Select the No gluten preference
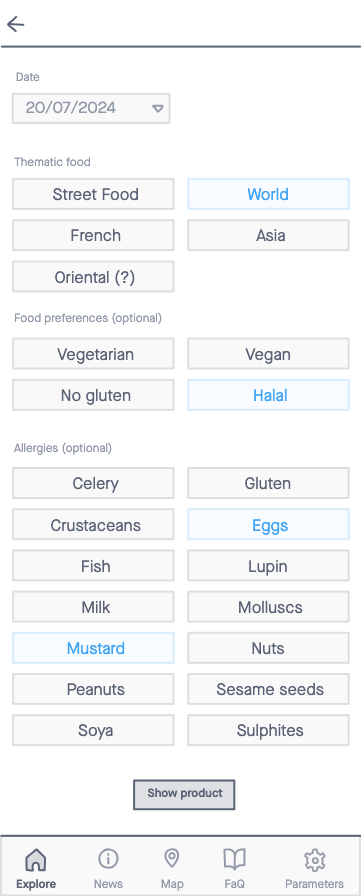Viewport: 361px width, 896px height. 93,395
